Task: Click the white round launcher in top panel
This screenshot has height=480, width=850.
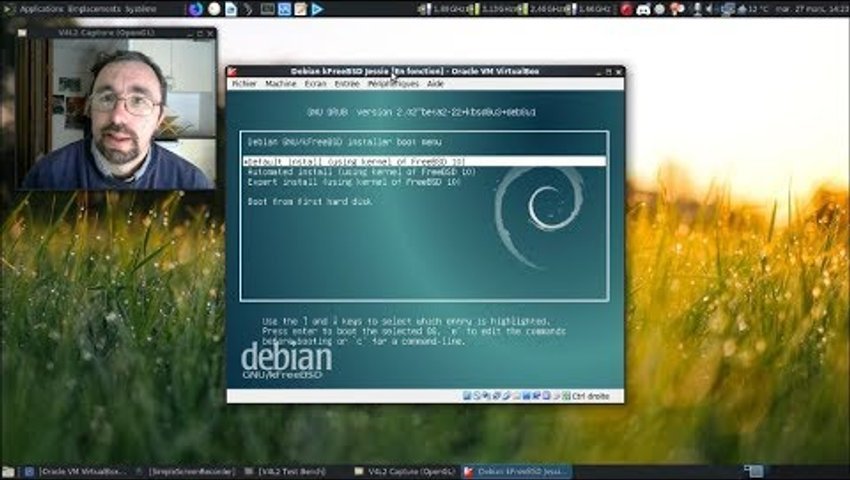Action: (x=214, y=9)
